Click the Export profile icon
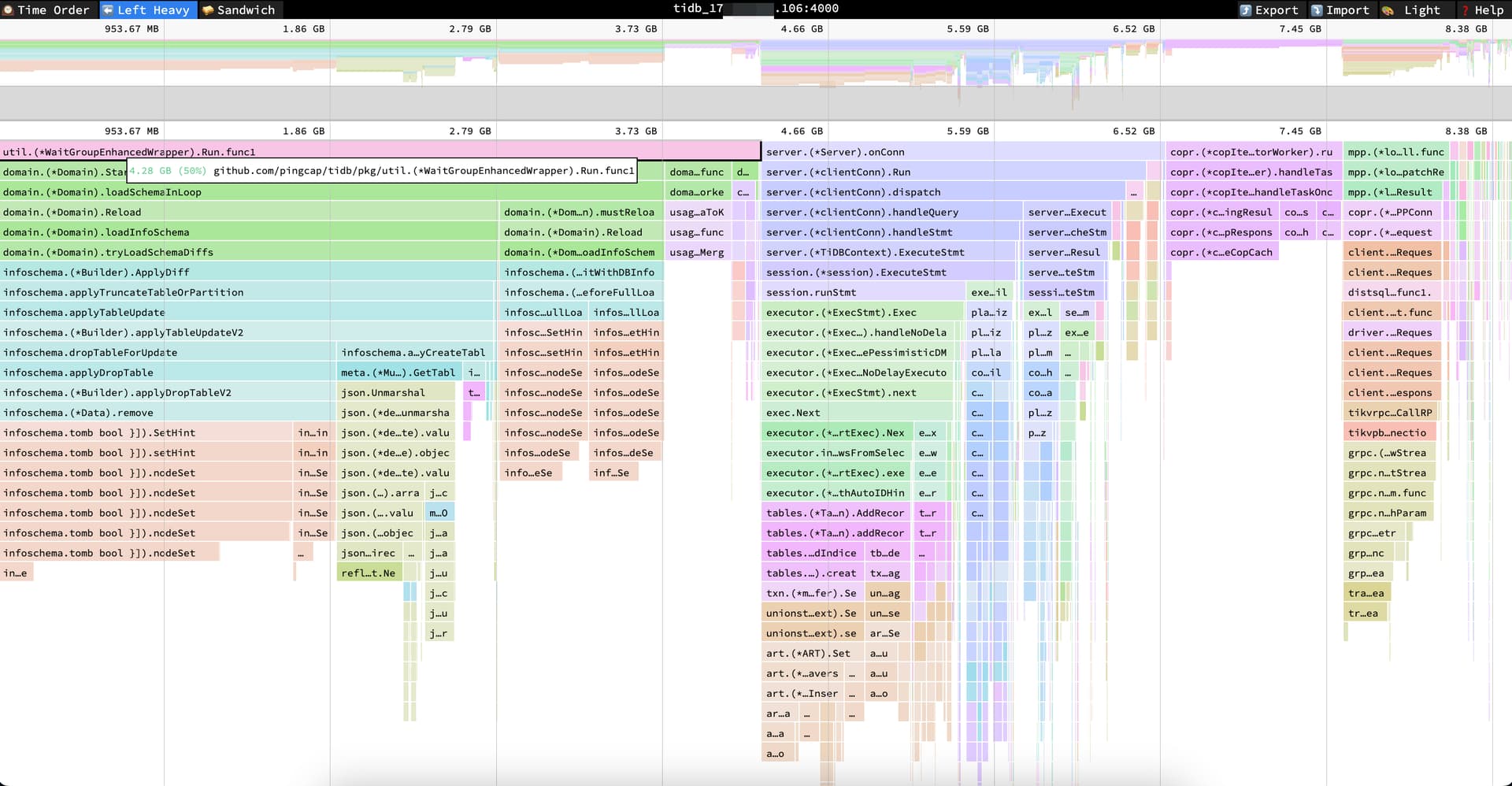This screenshot has width=1512, height=786. (1245, 9)
